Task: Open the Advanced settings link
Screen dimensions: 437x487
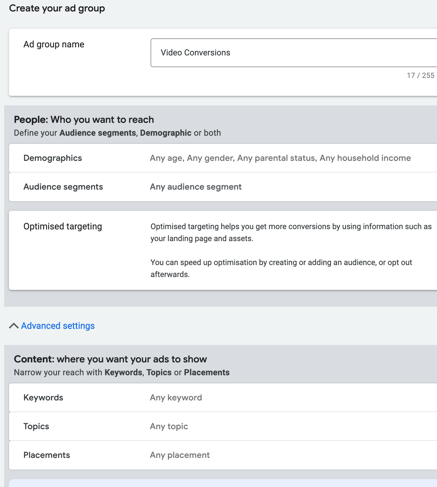Action: coord(58,326)
